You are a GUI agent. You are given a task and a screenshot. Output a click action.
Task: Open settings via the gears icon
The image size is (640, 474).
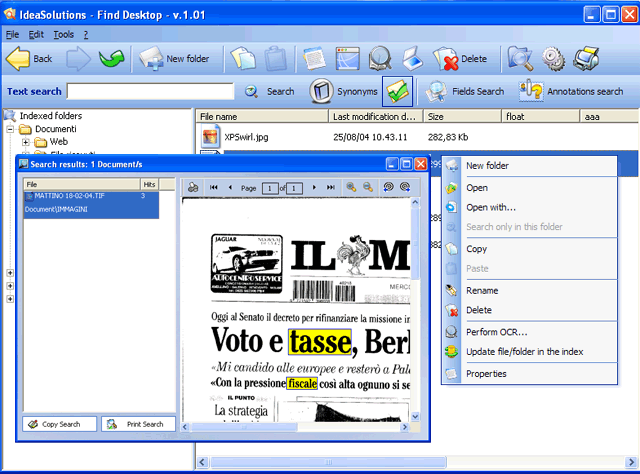(x=553, y=59)
